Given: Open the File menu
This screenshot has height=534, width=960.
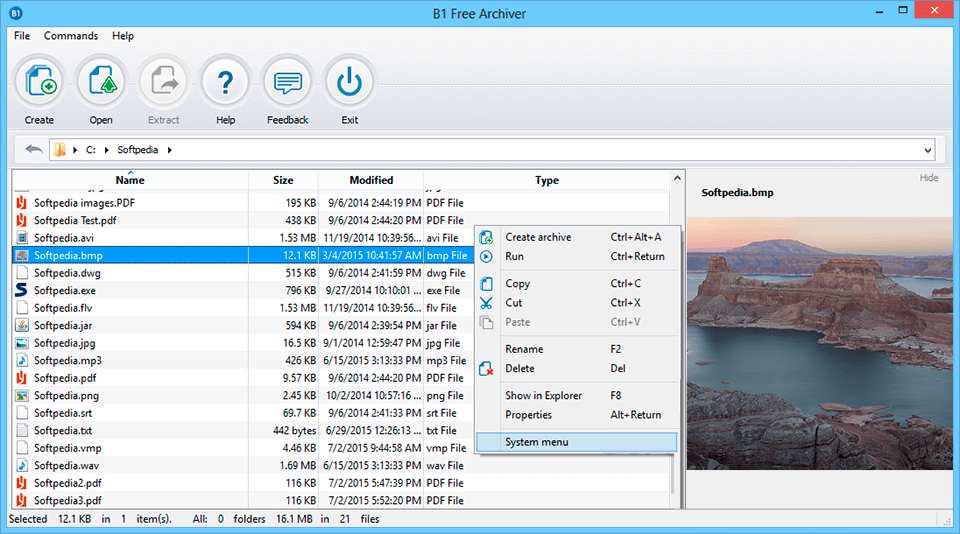Looking at the screenshot, I should coord(22,36).
